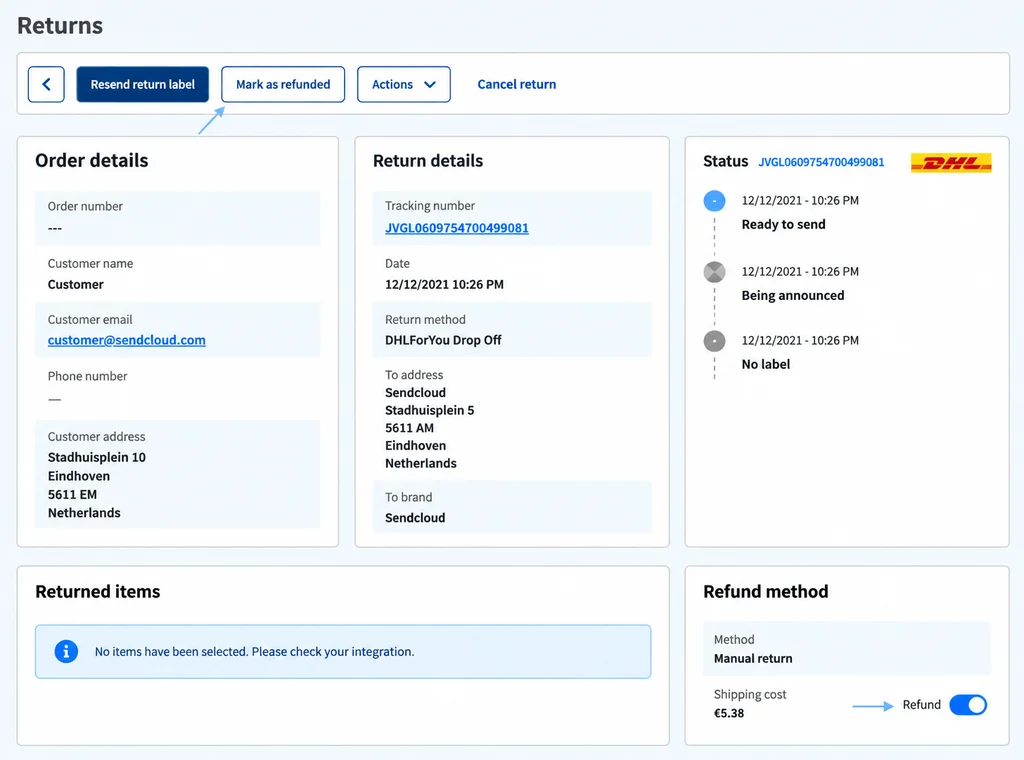Click the 'Stadhuisplein 5' to-address line

coord(429,410)
